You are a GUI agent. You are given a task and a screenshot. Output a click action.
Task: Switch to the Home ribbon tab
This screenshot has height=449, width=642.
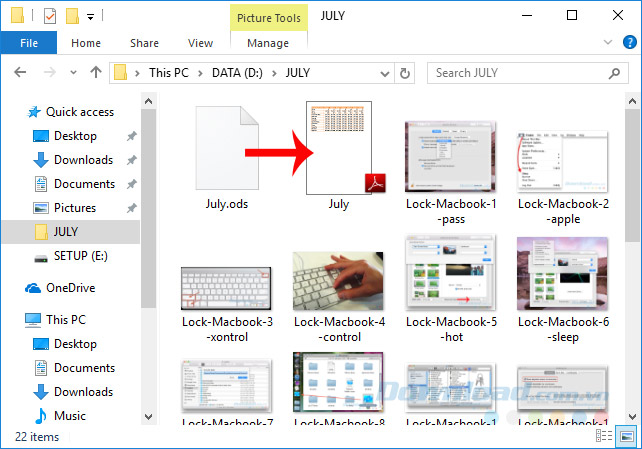click(86, 43)
